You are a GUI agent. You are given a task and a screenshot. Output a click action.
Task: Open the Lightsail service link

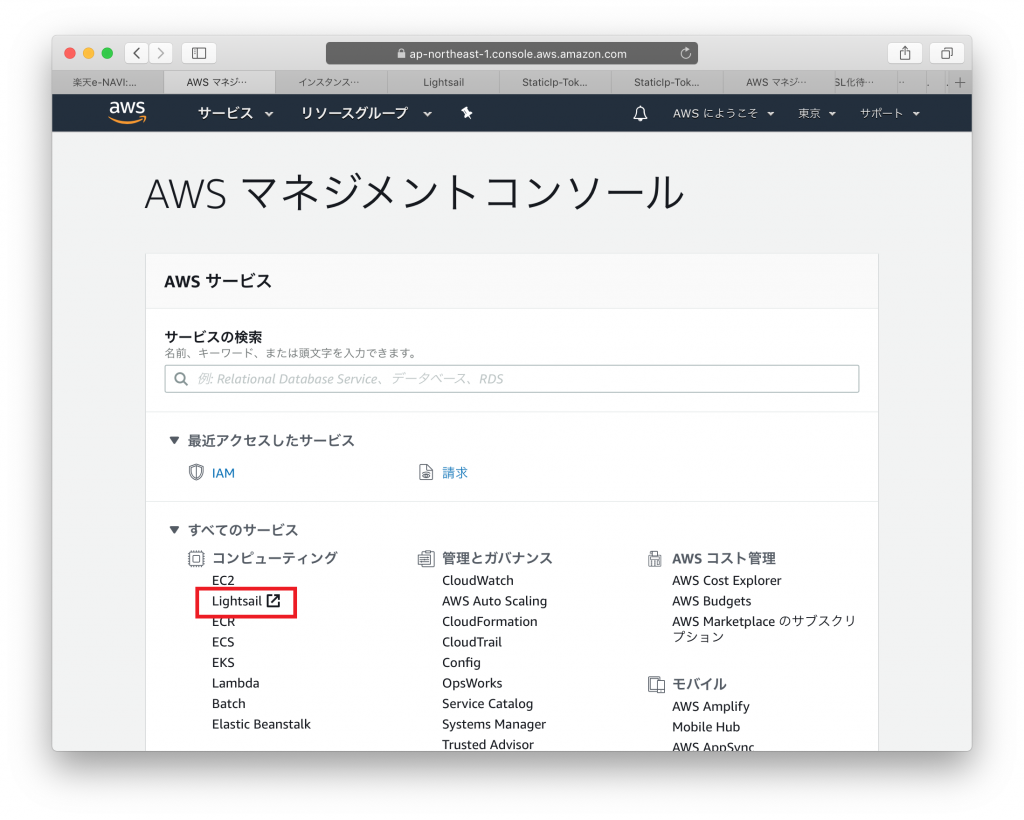point(236,601)
